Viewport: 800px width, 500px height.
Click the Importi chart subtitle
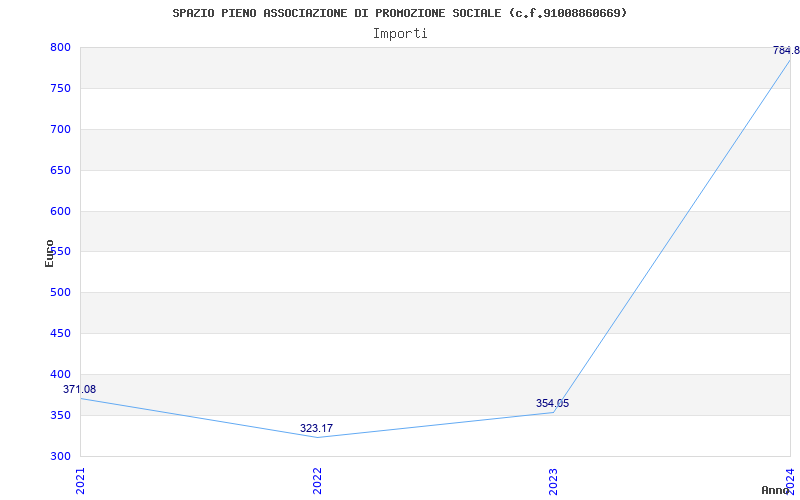point(400,34)
